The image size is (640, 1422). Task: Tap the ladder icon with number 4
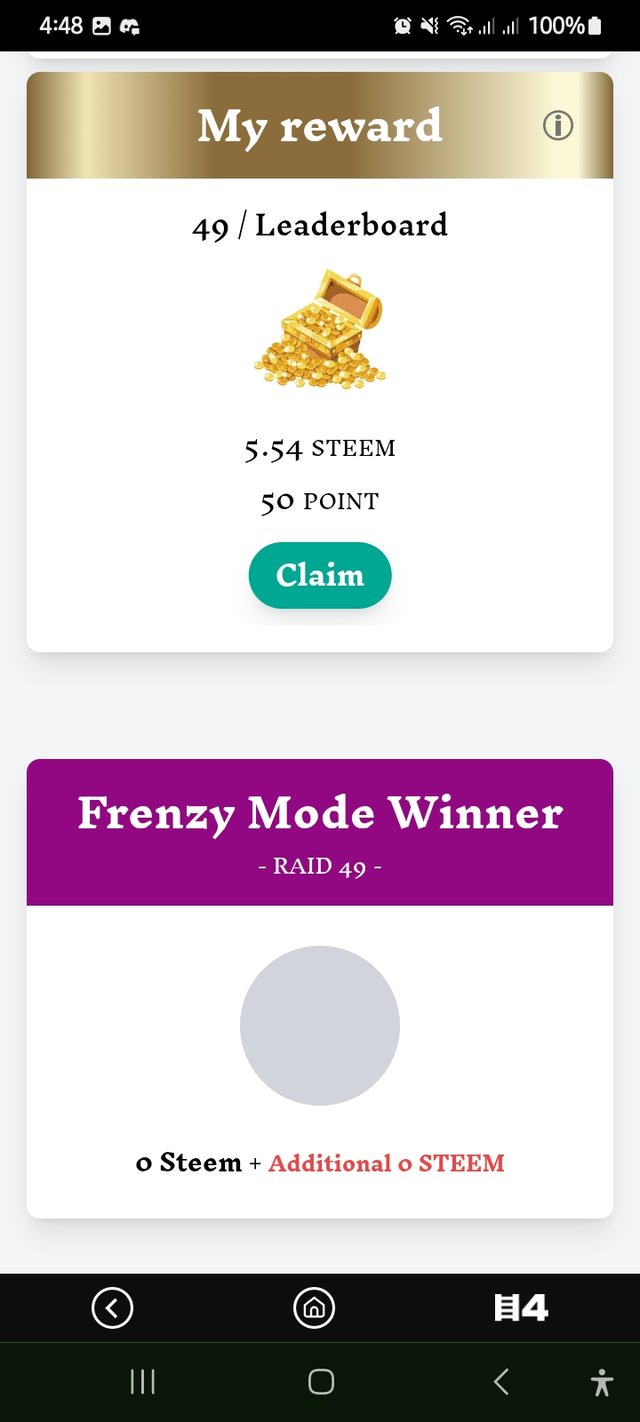[522, 1307]
